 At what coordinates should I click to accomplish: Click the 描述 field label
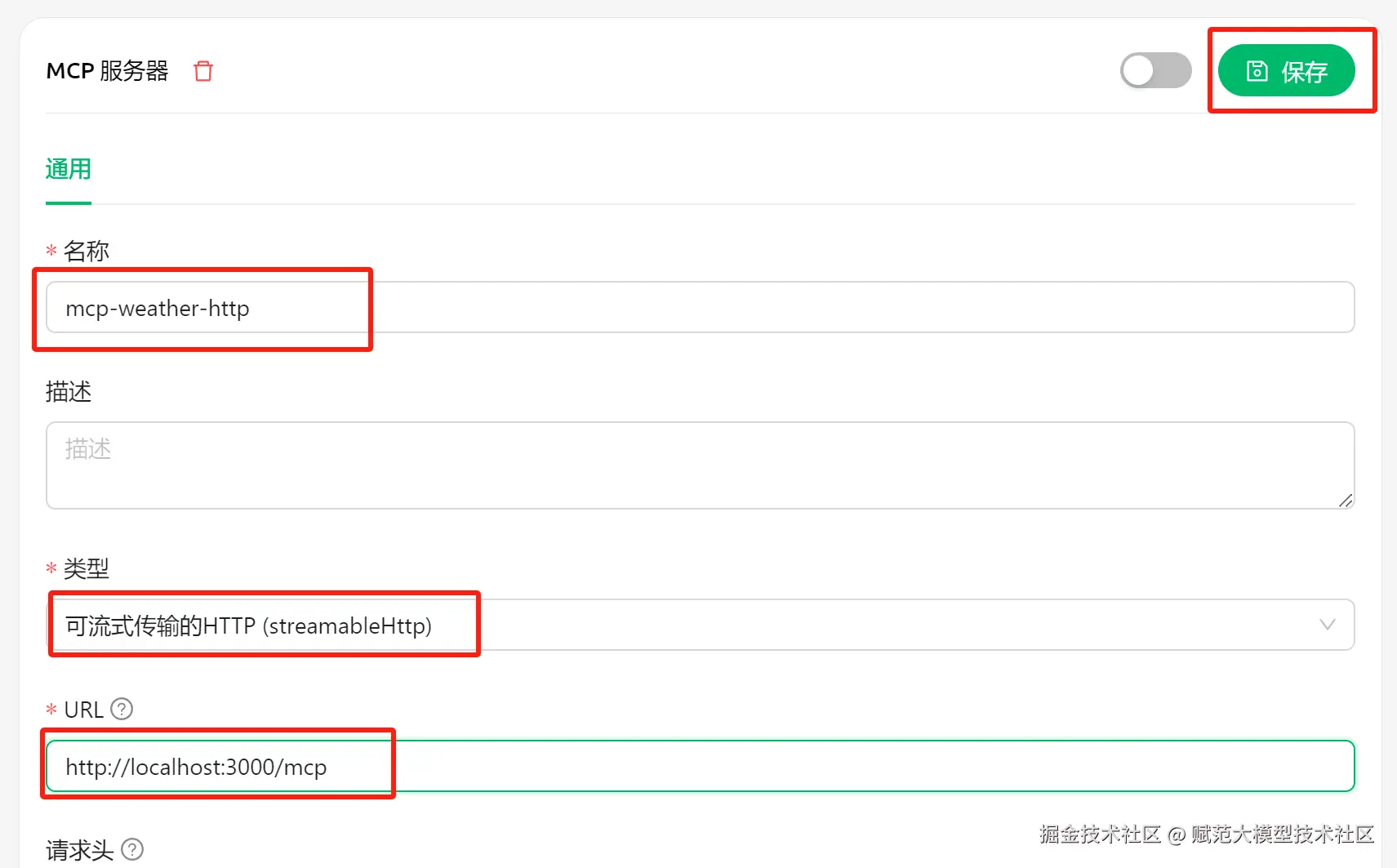(69, 392)
